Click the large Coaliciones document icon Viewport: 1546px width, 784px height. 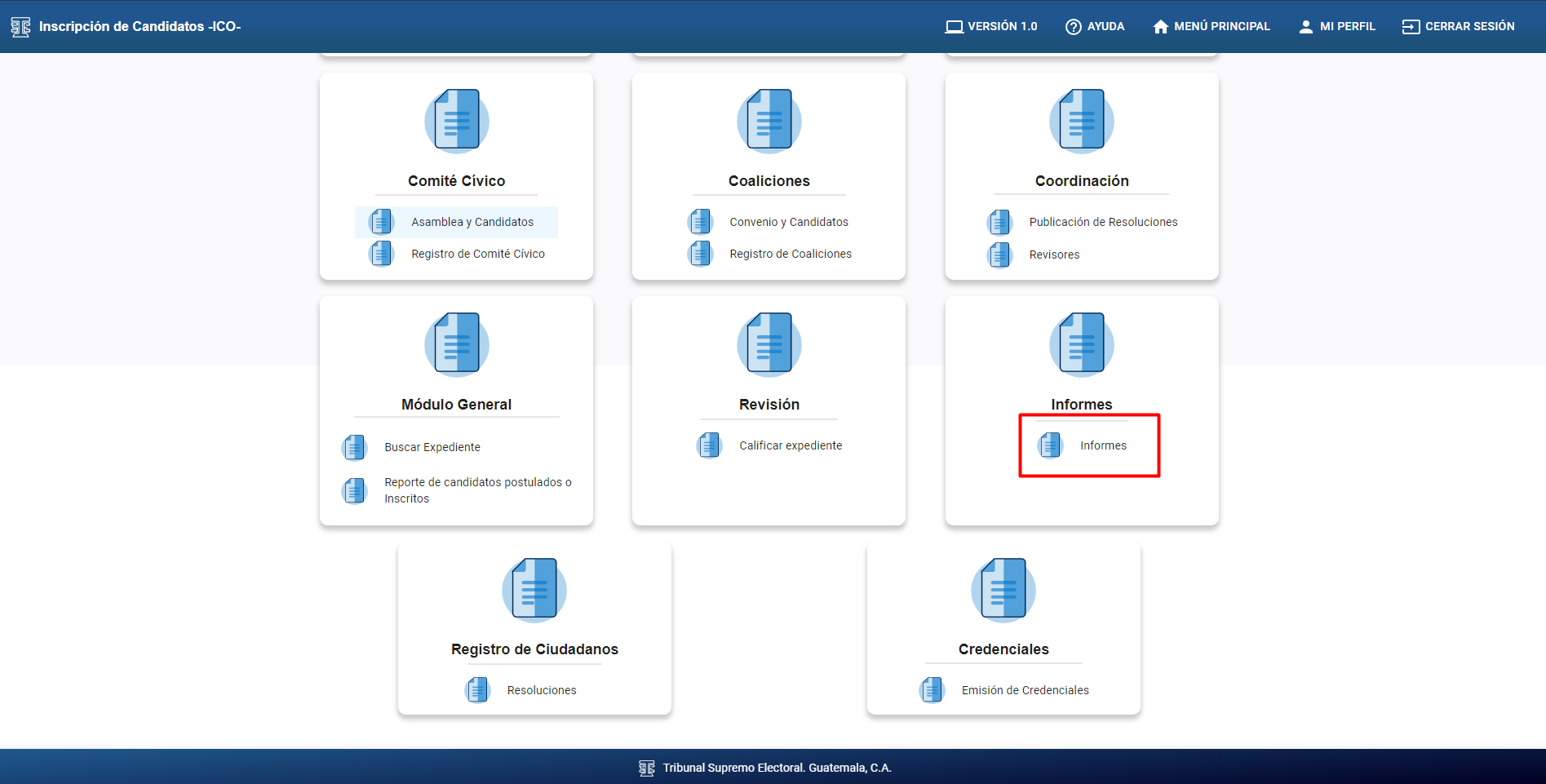pyautogui.click(x=769, y=121)
